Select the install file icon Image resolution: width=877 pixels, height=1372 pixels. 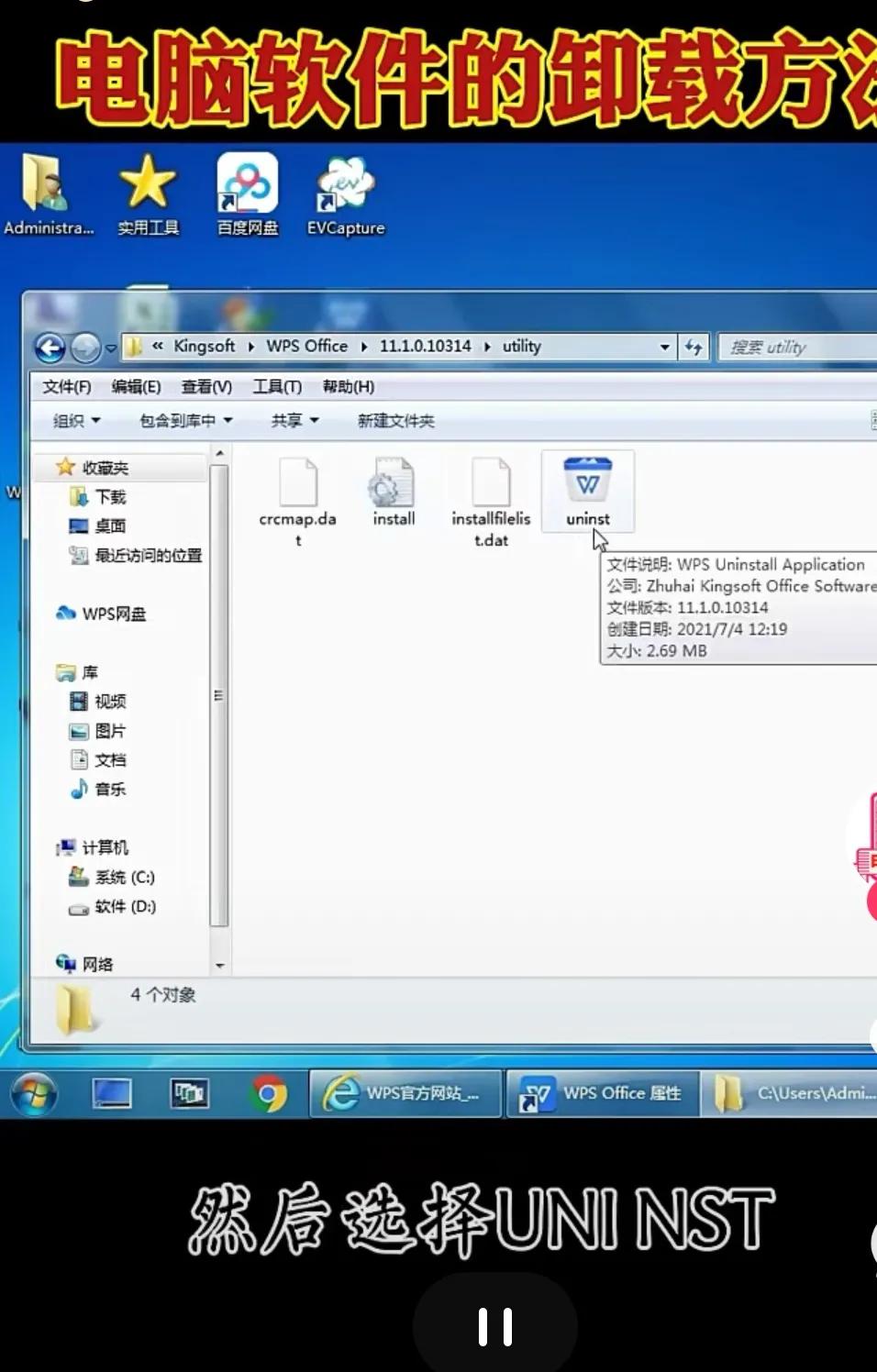click(394, 492)
